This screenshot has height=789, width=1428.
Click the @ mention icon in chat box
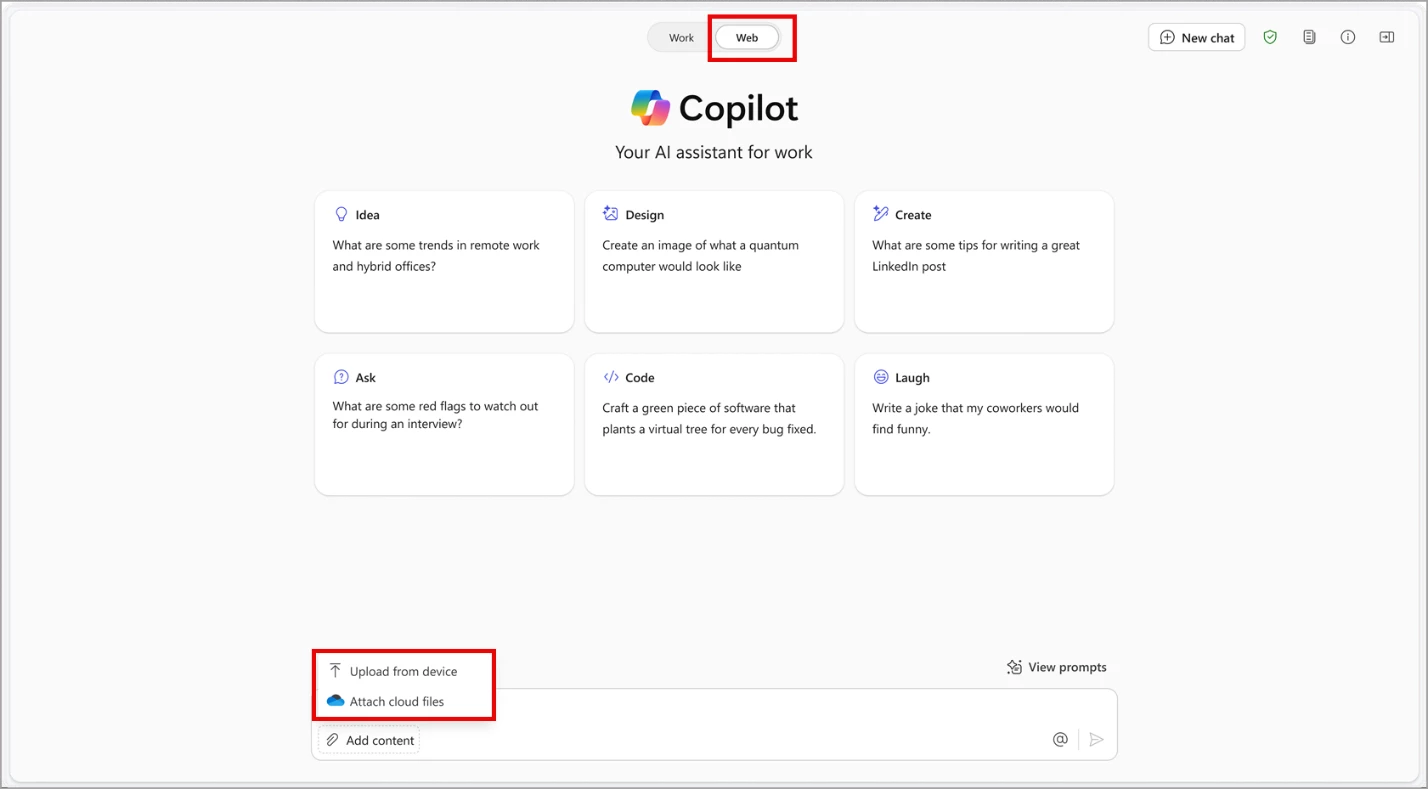click(x=1060, y=739)
